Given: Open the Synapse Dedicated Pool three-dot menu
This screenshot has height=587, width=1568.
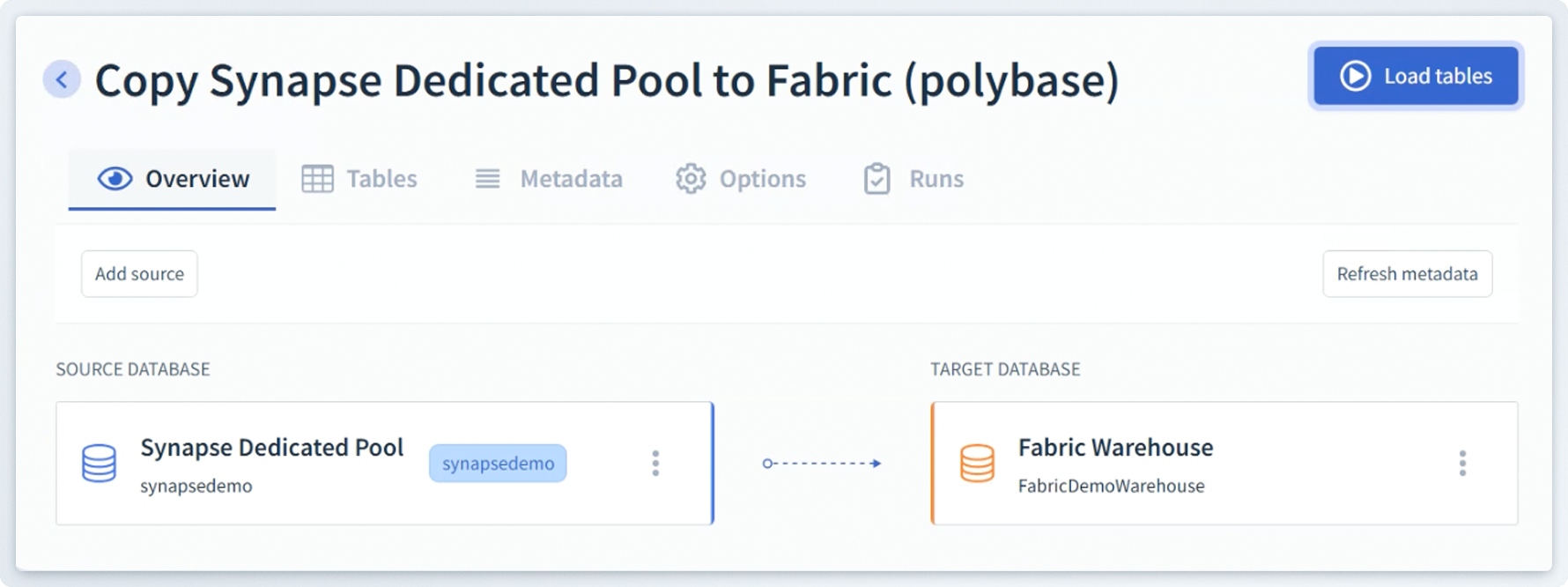Looking at the screenshot, I should tap(655, 464).
